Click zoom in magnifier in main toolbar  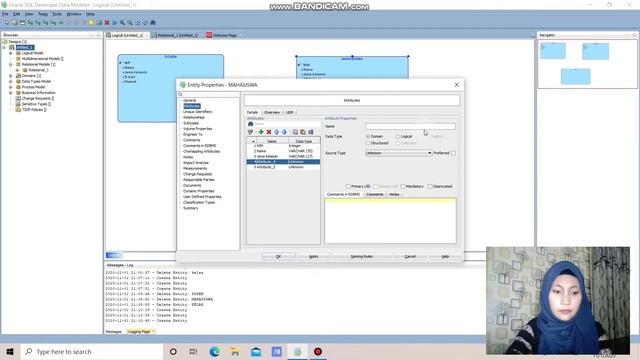[122, 23]
